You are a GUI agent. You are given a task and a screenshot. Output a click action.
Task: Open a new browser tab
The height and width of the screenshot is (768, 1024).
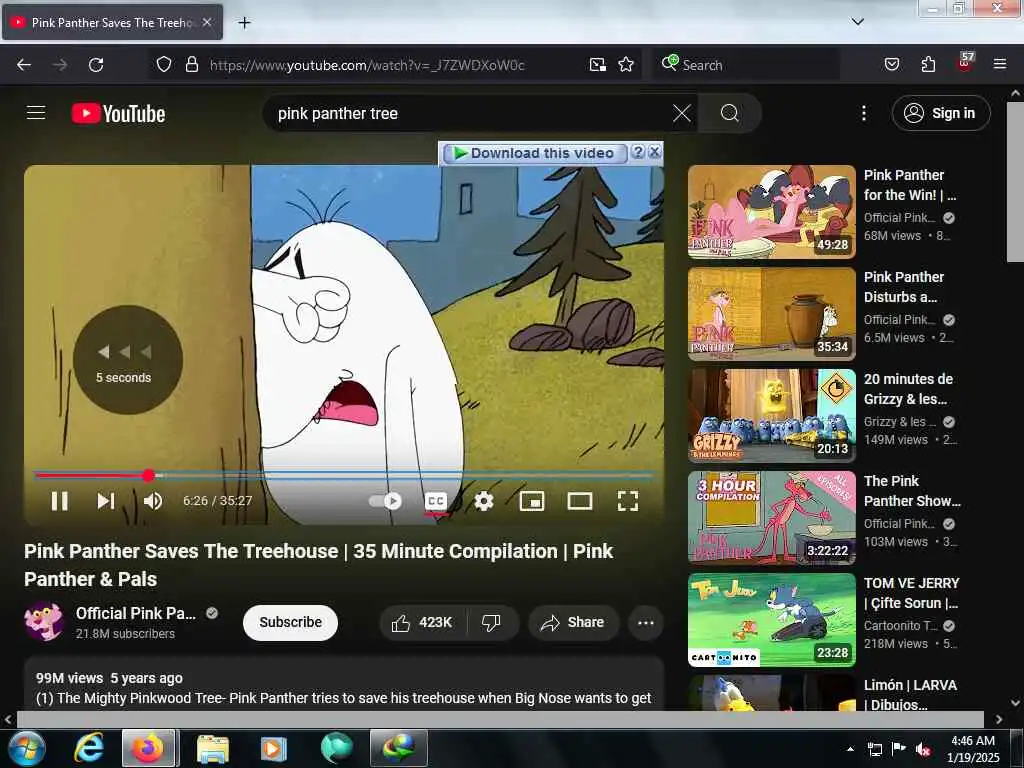coord(244,23)
